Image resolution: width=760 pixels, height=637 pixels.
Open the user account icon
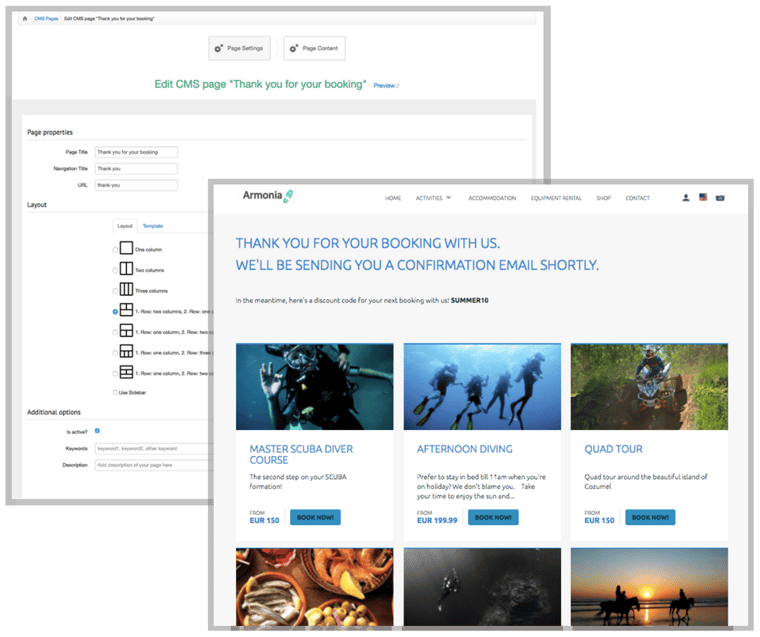(686, 198)
